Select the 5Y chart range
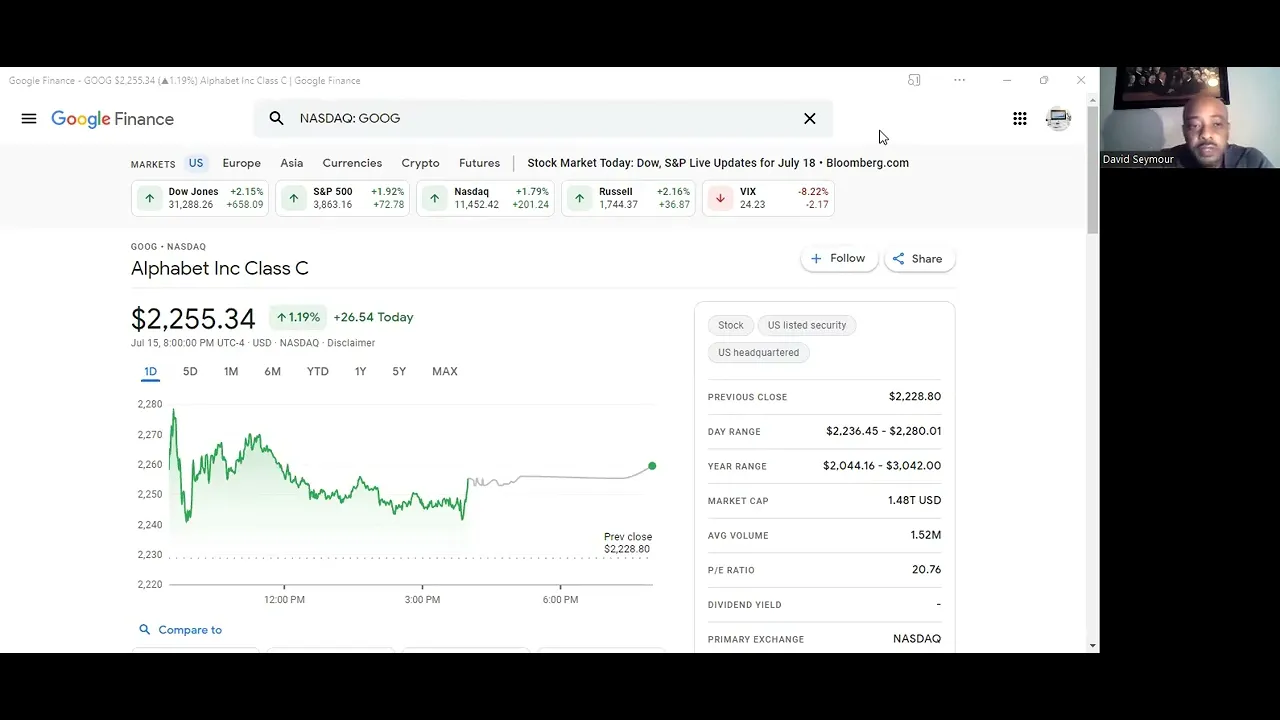 pos(399,371)
